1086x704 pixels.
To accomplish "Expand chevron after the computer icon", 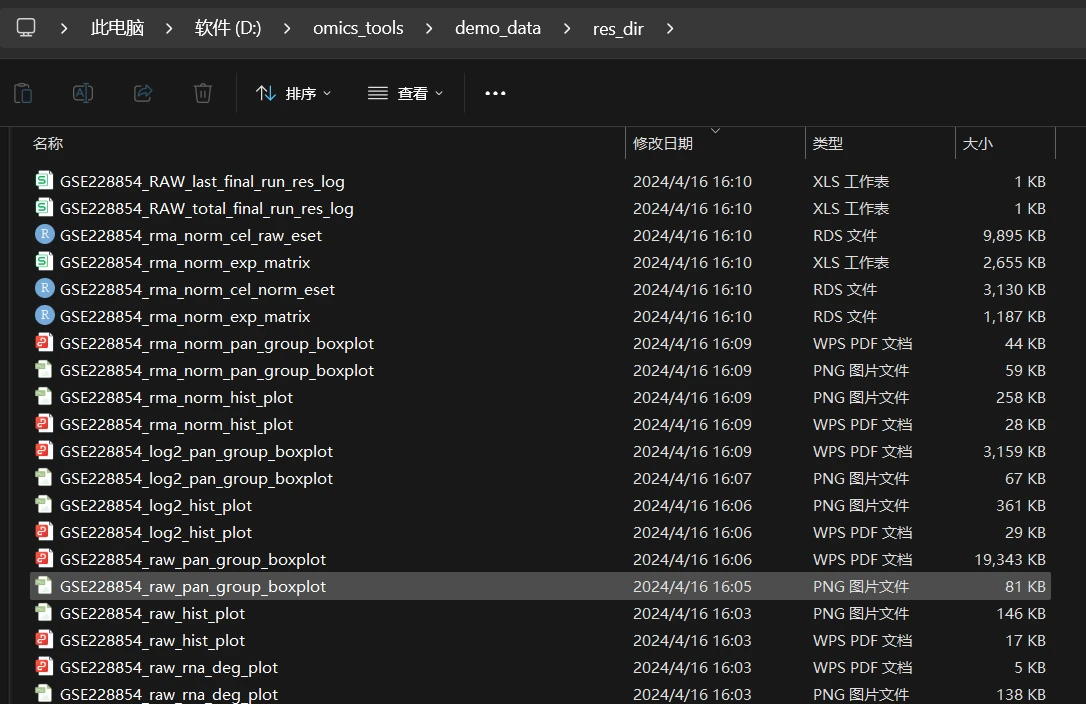I will [64, 28].
